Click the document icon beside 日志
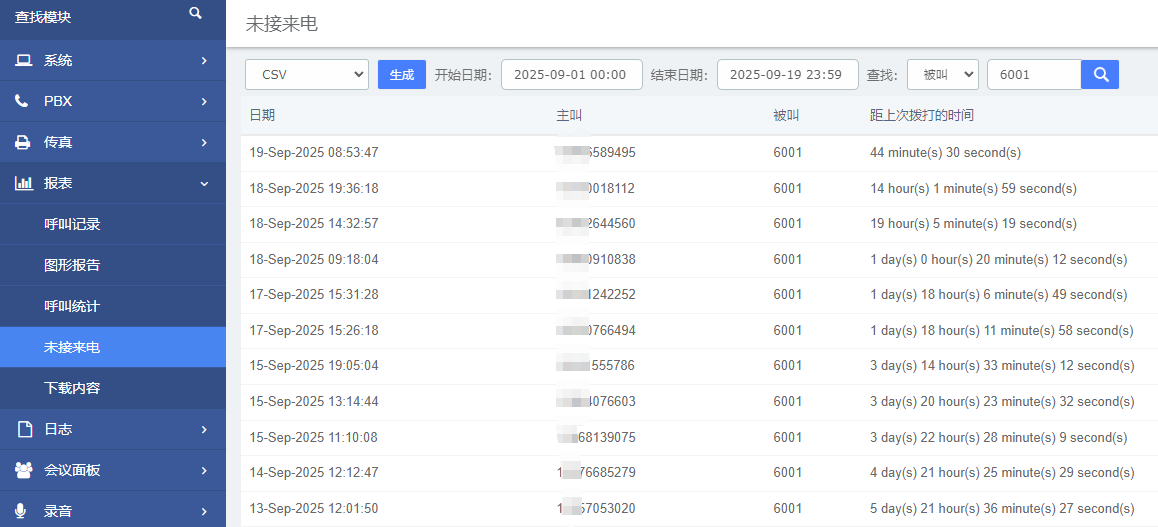This screenshot has width=1158, height=527. [24, 429]
